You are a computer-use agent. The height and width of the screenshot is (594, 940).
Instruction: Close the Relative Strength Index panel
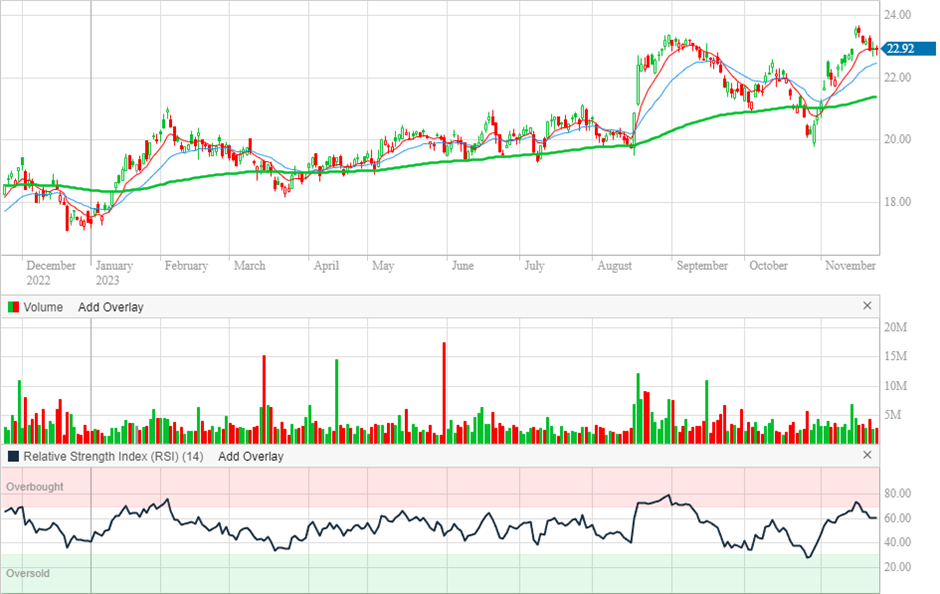pyautogui.click(x=867, y=455)
